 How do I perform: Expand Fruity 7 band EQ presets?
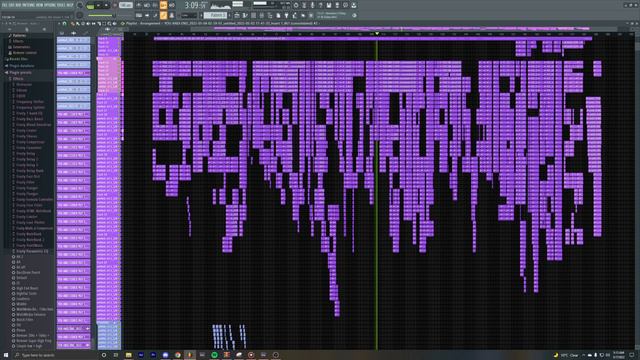[29, 113]
